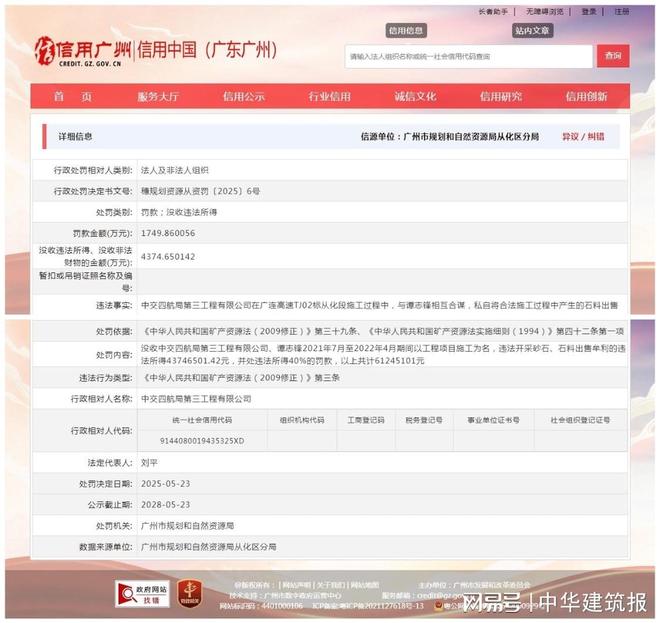
Task: Open the 信用研究 menu item
Action: click(x=500, y=97)
